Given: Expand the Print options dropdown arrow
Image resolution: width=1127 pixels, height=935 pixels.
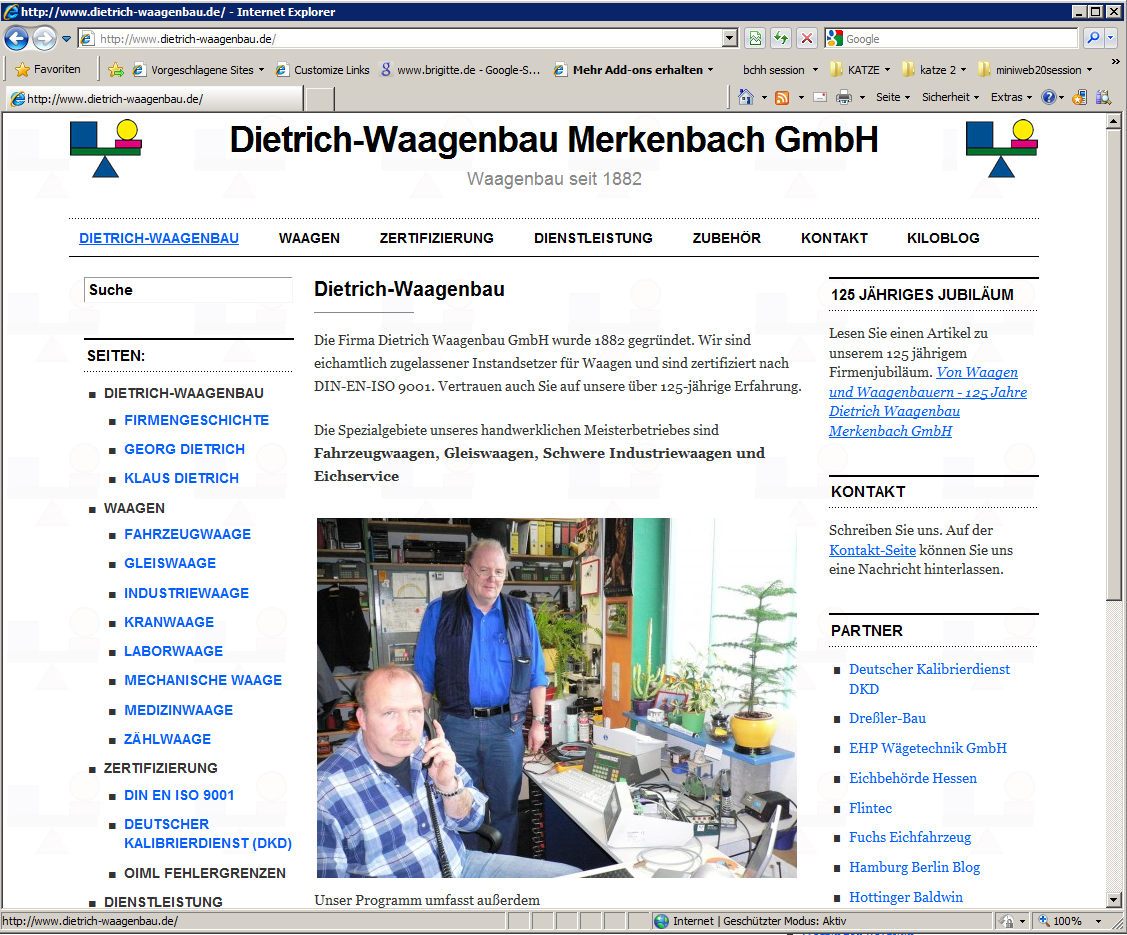Looking at the screenshot, I should [x=862, y=98].
